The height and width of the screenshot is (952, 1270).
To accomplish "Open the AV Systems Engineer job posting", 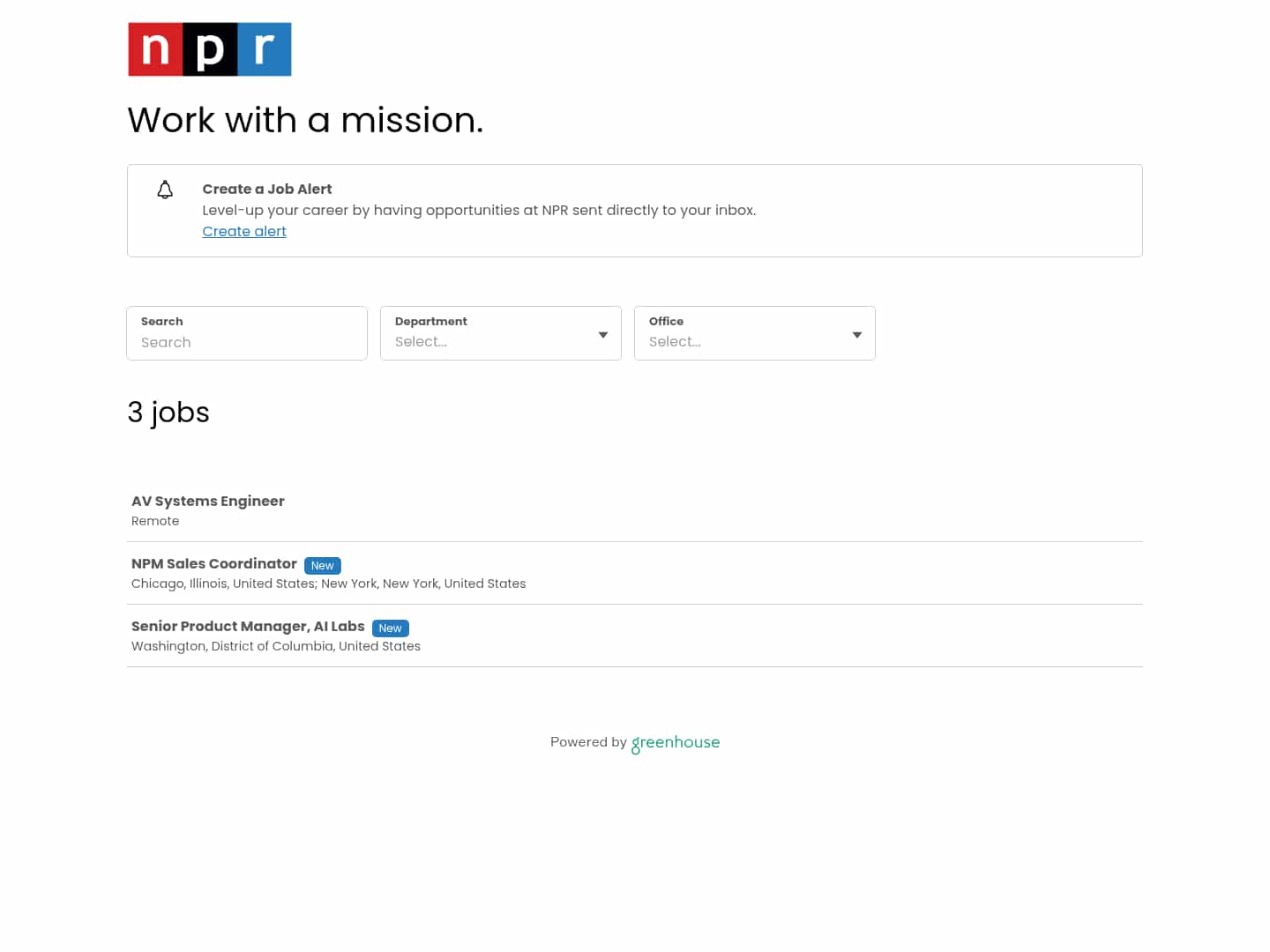I will pyautogui.click(x=207, y=501).
